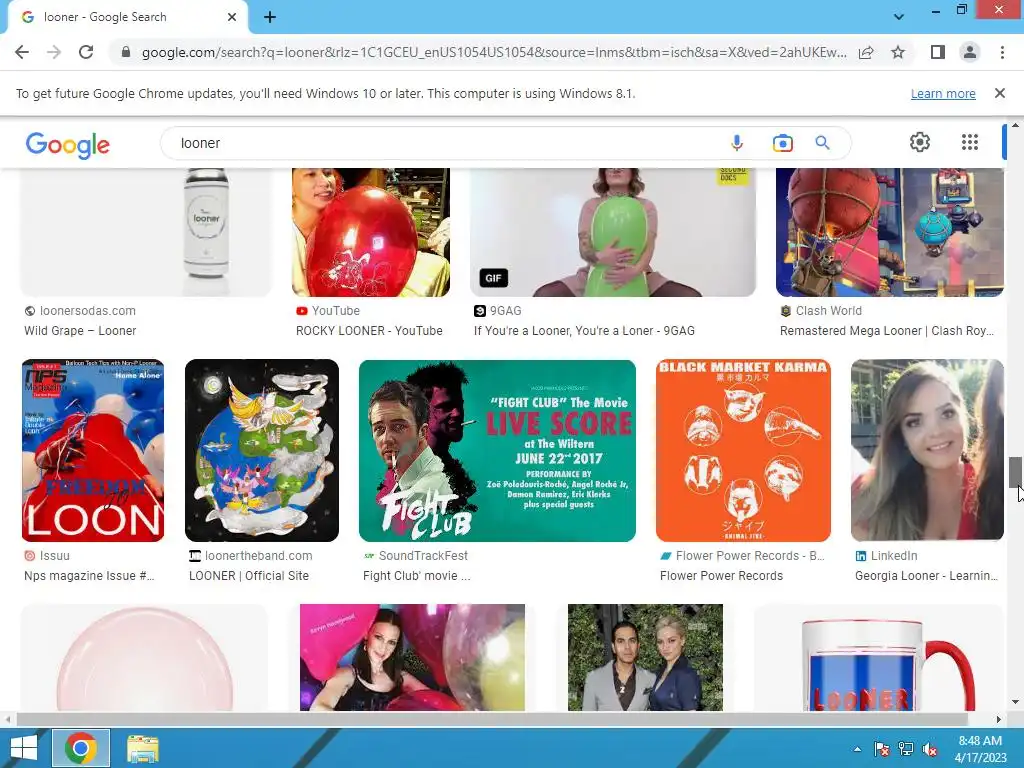
Task: Click loonertheband.com source label
Action: point(259,556)
